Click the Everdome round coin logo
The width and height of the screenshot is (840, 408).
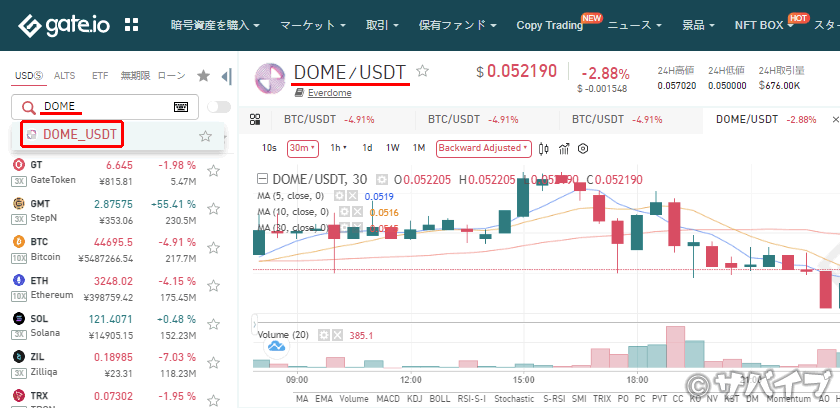tap(271, 79)
